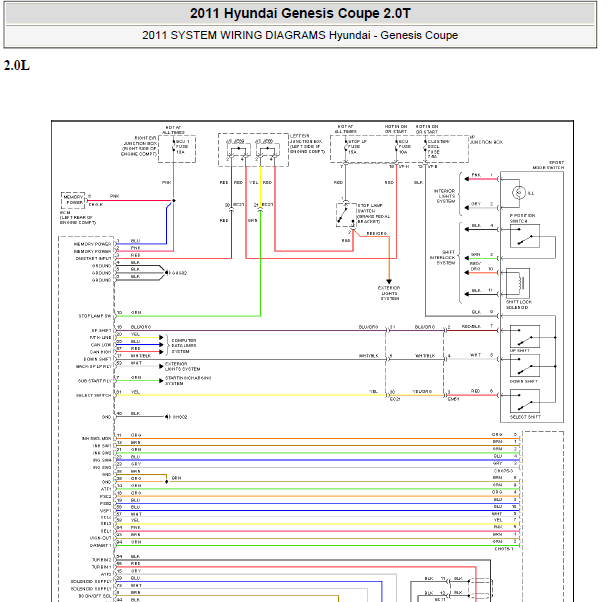Viewport: 608px width, 602px height.
Task: Click the 'SELECT SWITCH' pin label
Action: click(x=93, y=395)
